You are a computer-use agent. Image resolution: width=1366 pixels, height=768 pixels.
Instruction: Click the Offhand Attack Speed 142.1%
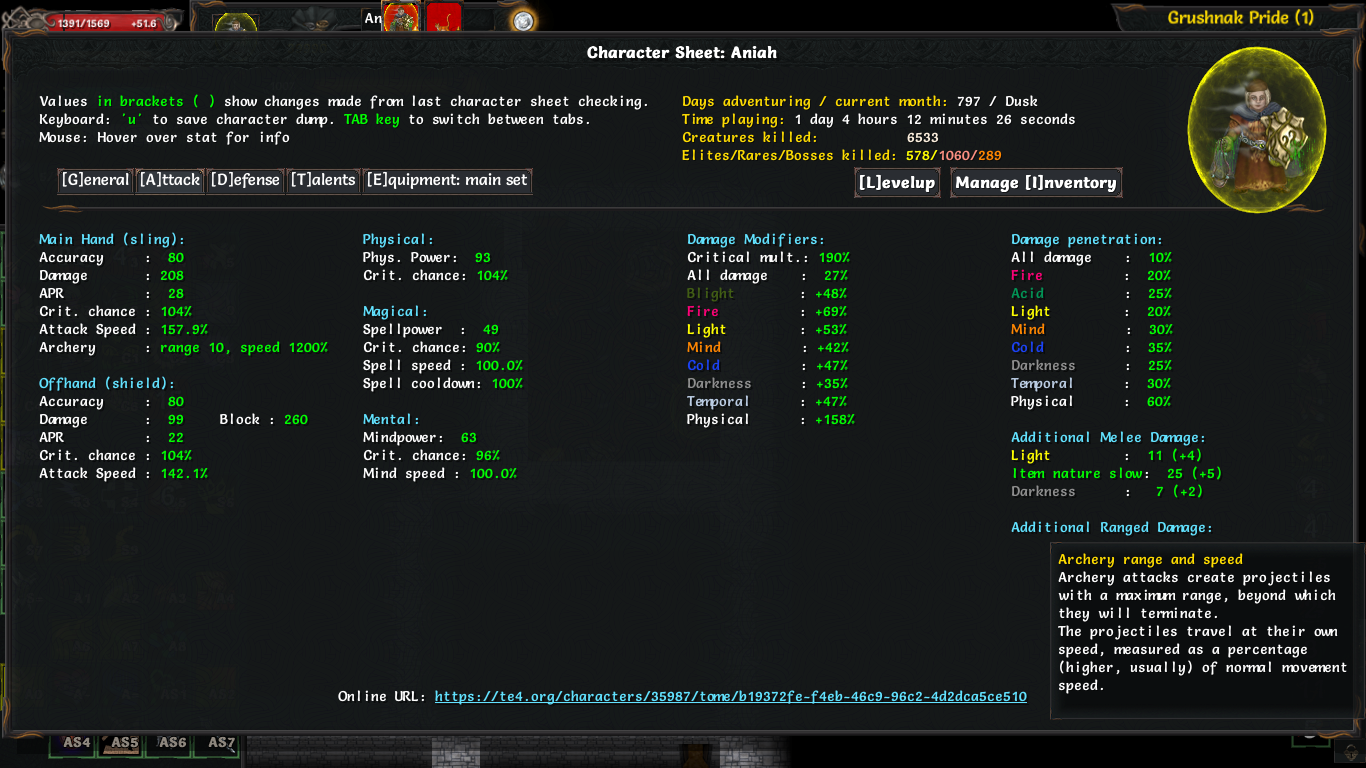tap(123, 473)
